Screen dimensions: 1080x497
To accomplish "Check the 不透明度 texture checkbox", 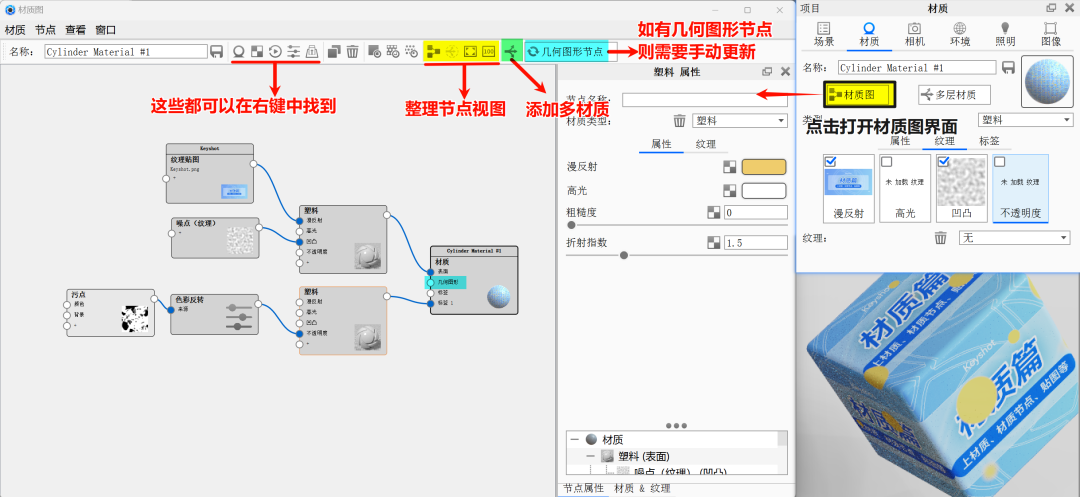I will point(999,161).
